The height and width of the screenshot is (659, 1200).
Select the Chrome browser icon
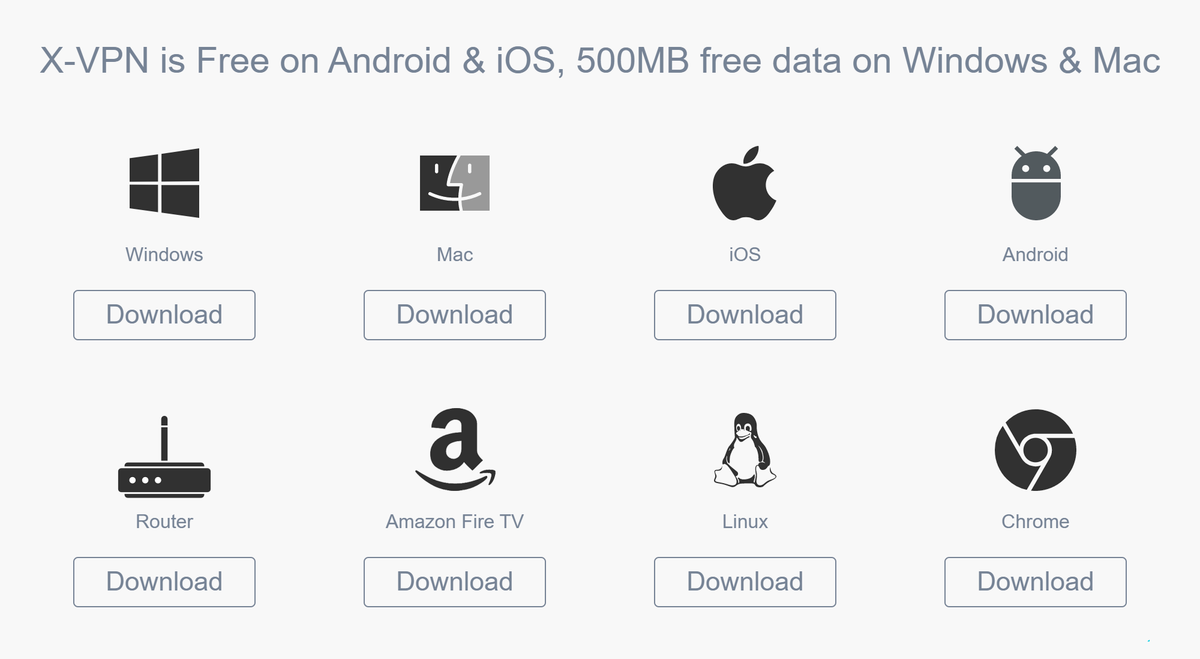[1035, 450]
